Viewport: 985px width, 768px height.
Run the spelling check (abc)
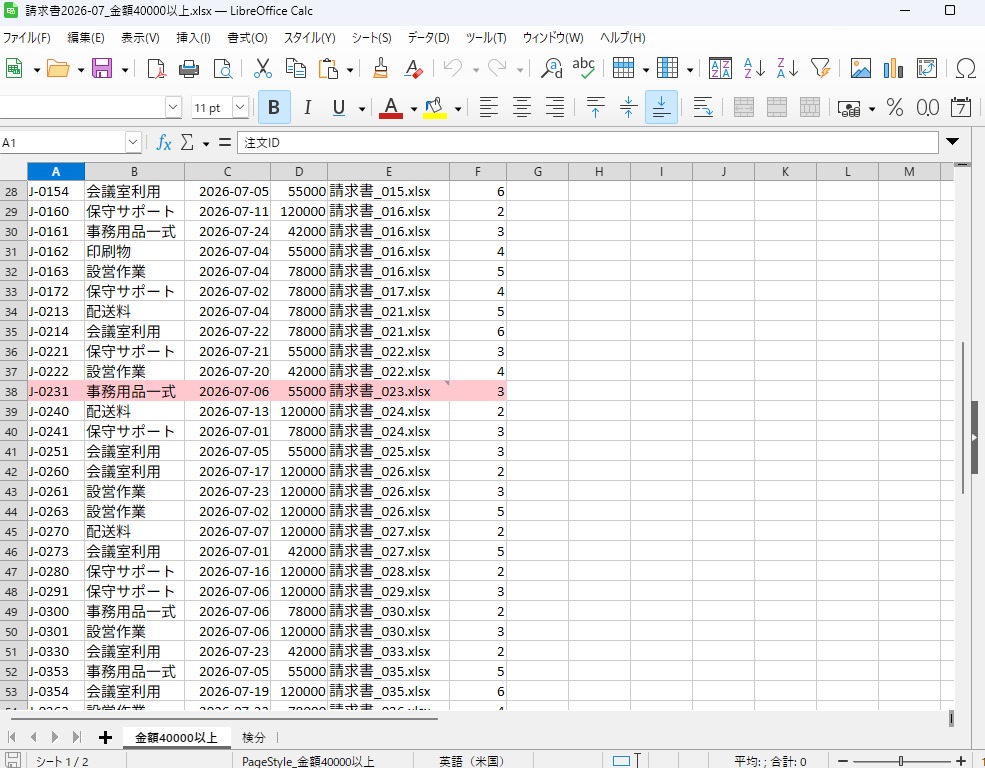pyautogui.click(x=584, y=68)
